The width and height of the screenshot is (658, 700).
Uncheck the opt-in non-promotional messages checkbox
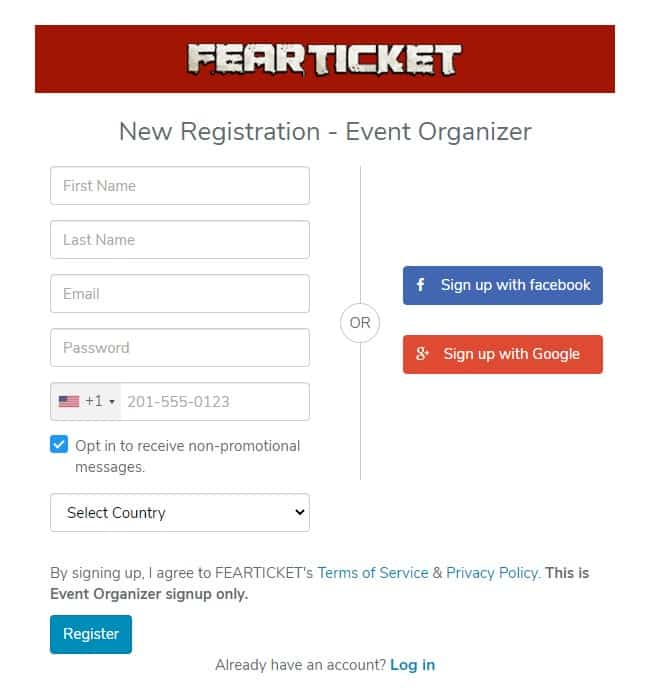tap(59, 445)
